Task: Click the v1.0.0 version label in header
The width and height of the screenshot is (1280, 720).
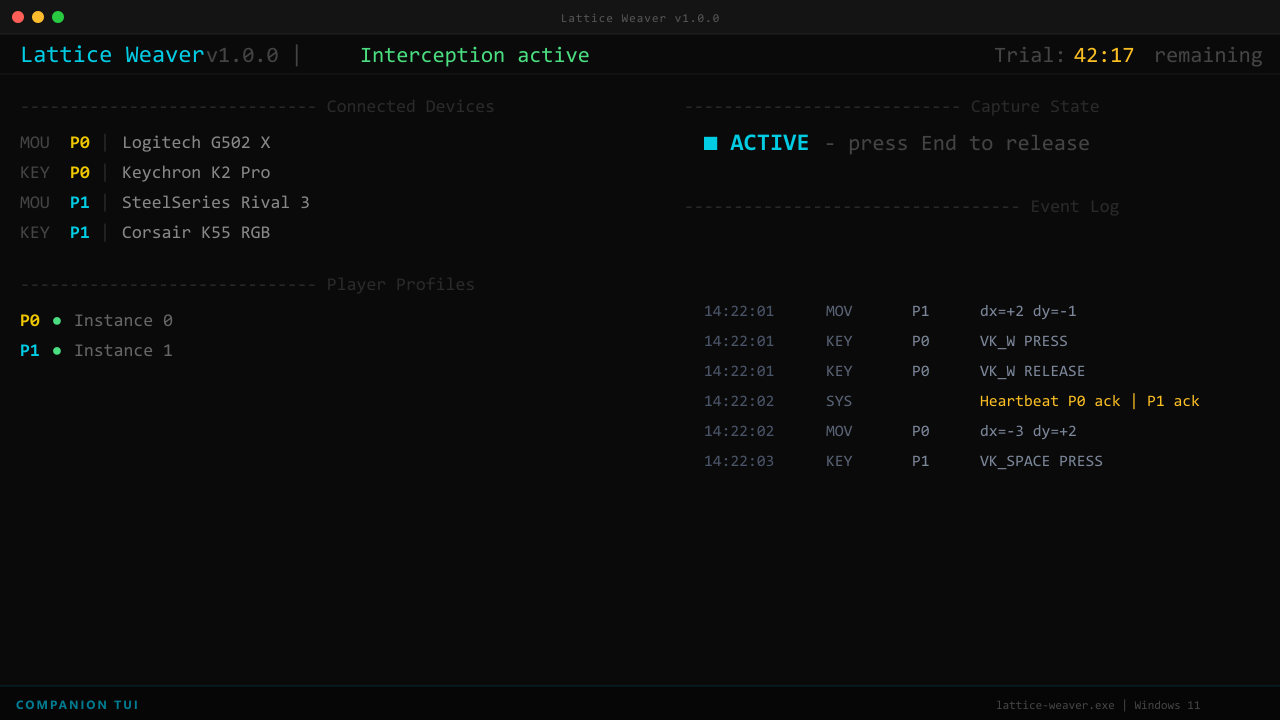Action: 242,55
